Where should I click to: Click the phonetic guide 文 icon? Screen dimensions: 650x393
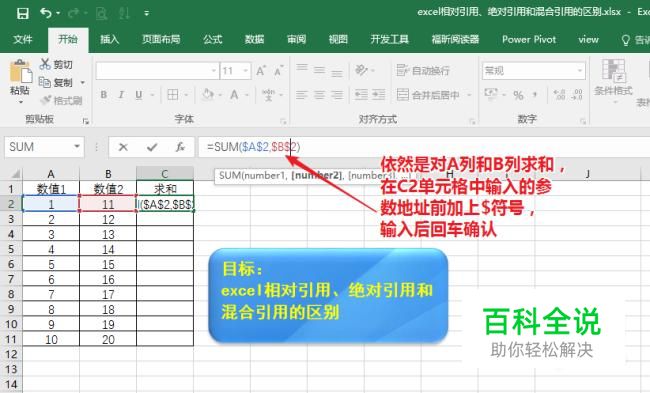click(269, 95)
